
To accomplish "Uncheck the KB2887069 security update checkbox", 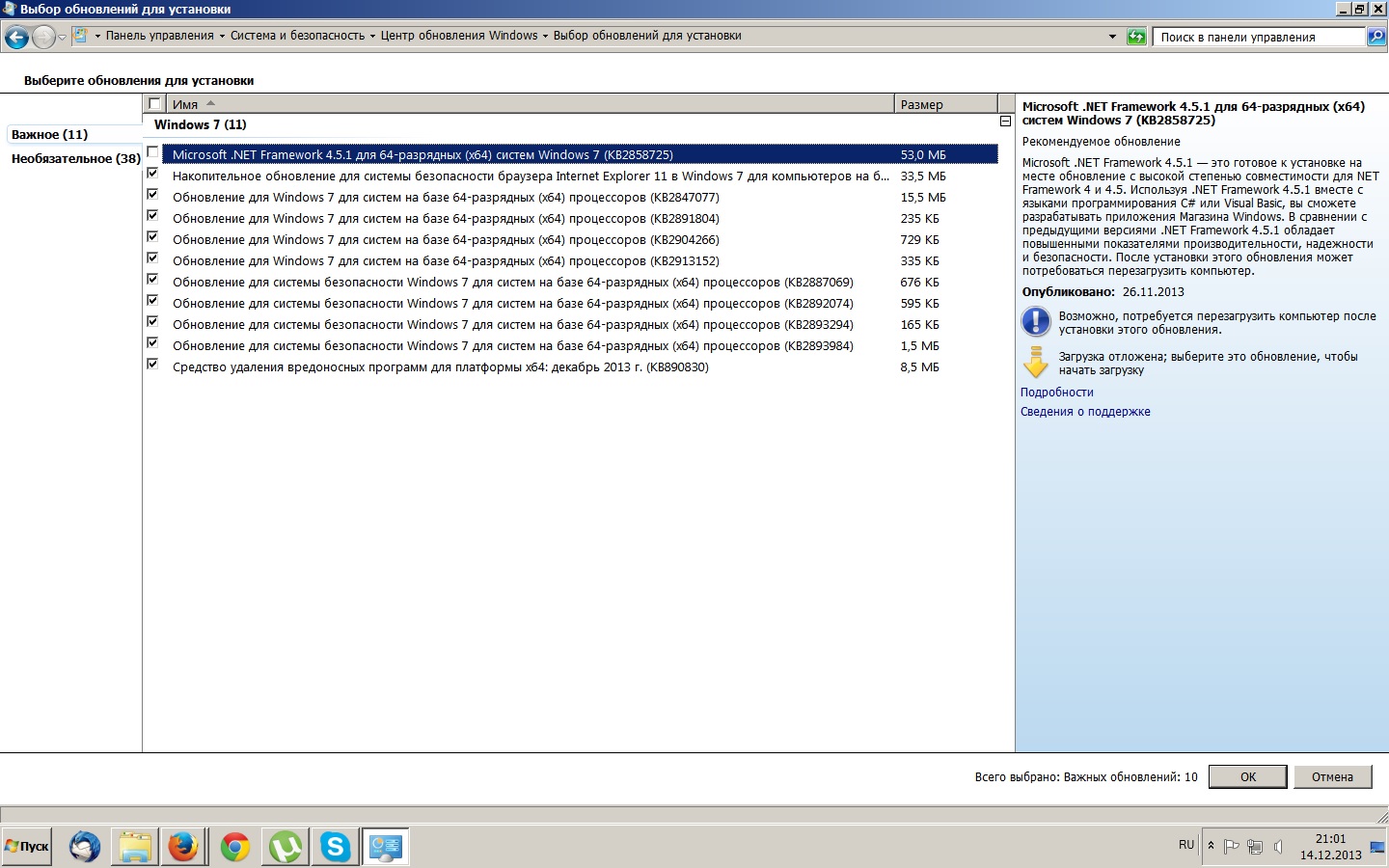I will coord(152,280).
